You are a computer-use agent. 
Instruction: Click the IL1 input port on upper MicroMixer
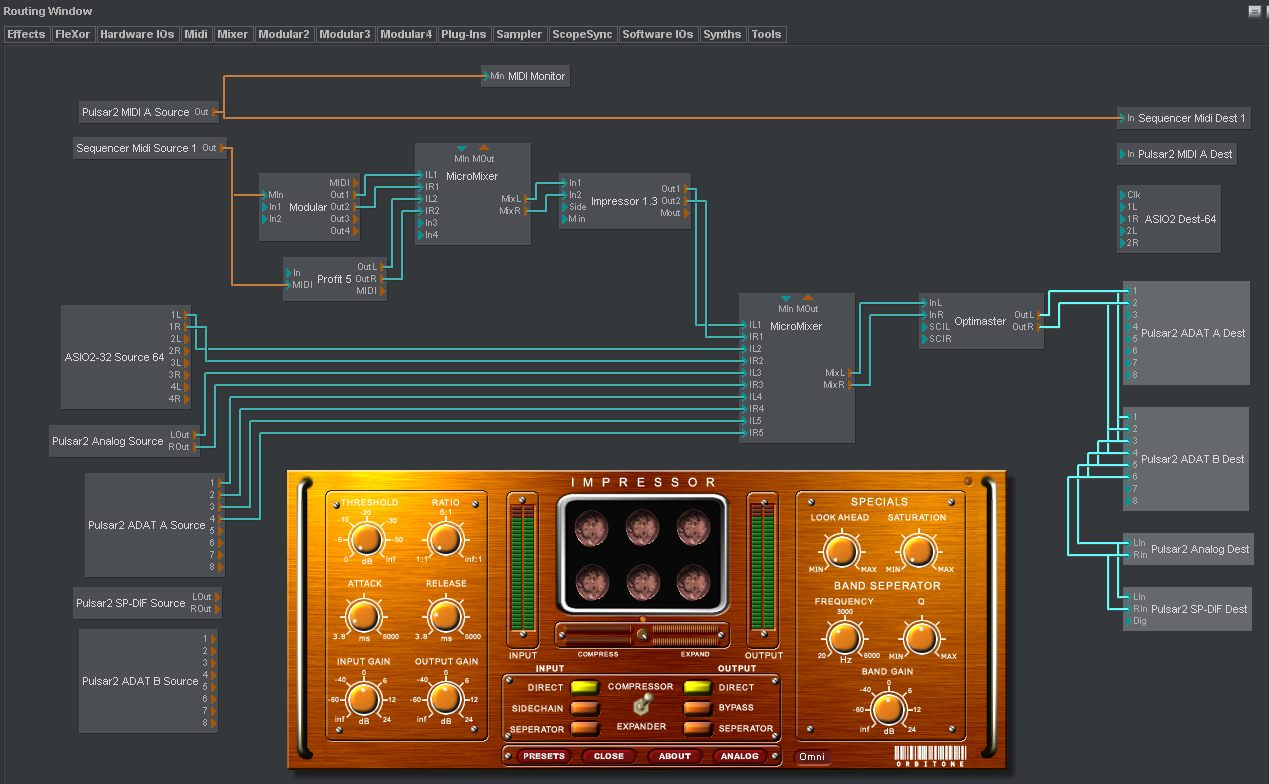pos(421,173)
